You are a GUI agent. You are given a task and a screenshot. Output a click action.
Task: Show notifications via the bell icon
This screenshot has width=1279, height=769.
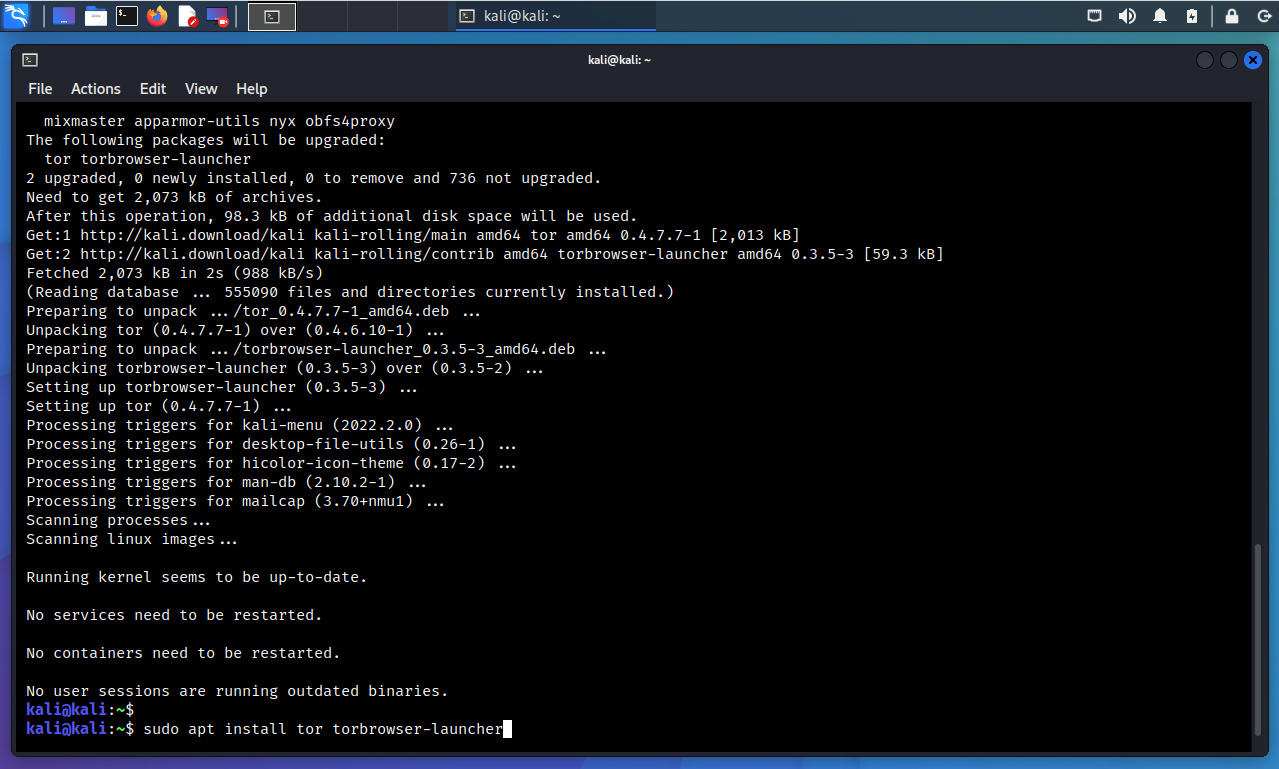click(x=1160, y=16)
